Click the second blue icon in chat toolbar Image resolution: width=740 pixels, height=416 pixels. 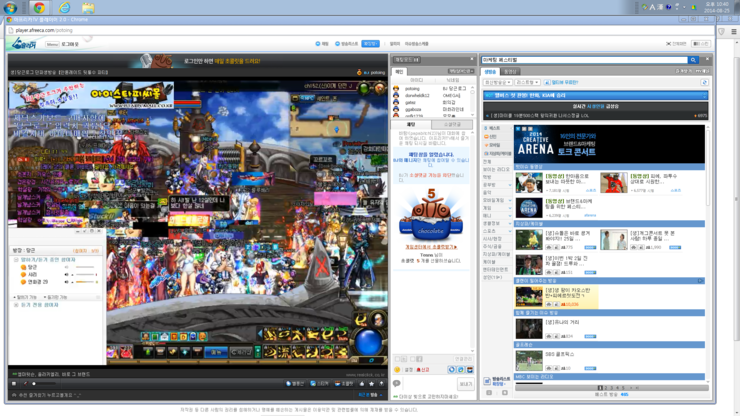click(x=461, y=370)
